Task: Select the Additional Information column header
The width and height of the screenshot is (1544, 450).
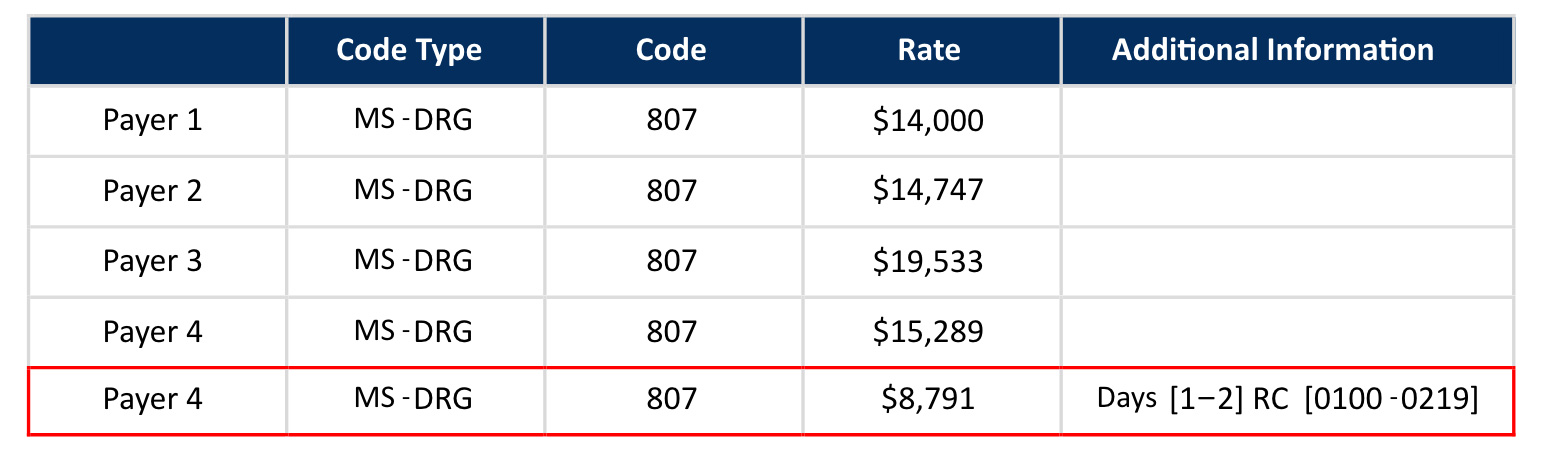Action: click(x=1272, y=50)
